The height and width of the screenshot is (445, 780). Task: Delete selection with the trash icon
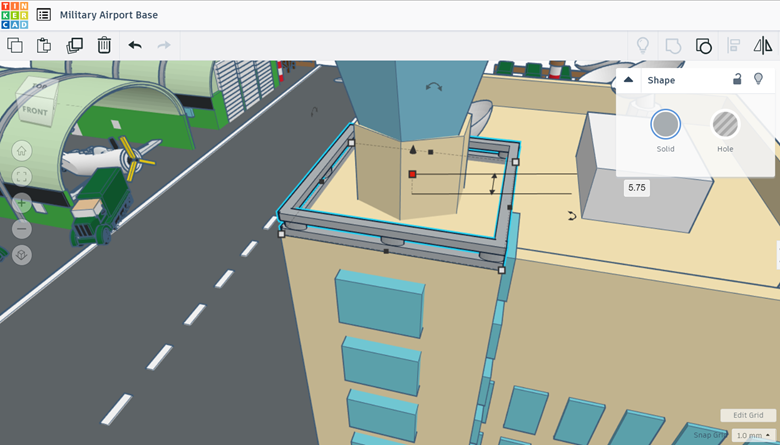coord(104,45)
